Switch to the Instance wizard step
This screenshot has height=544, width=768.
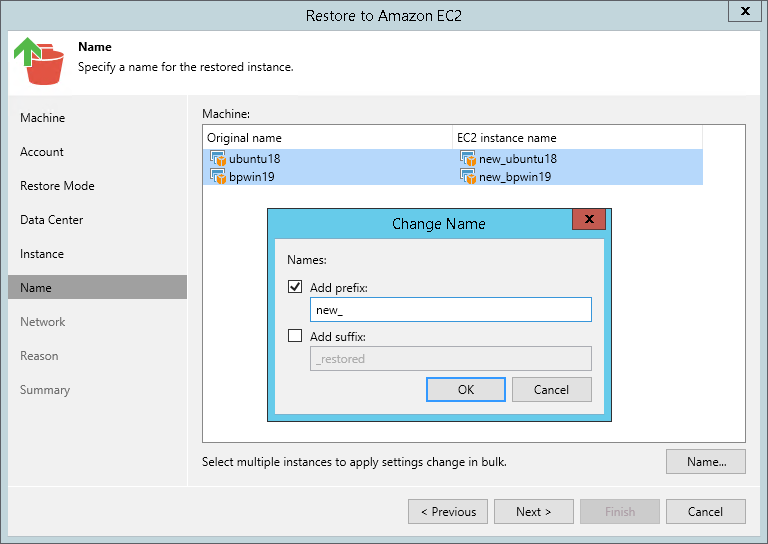[42, 254]
